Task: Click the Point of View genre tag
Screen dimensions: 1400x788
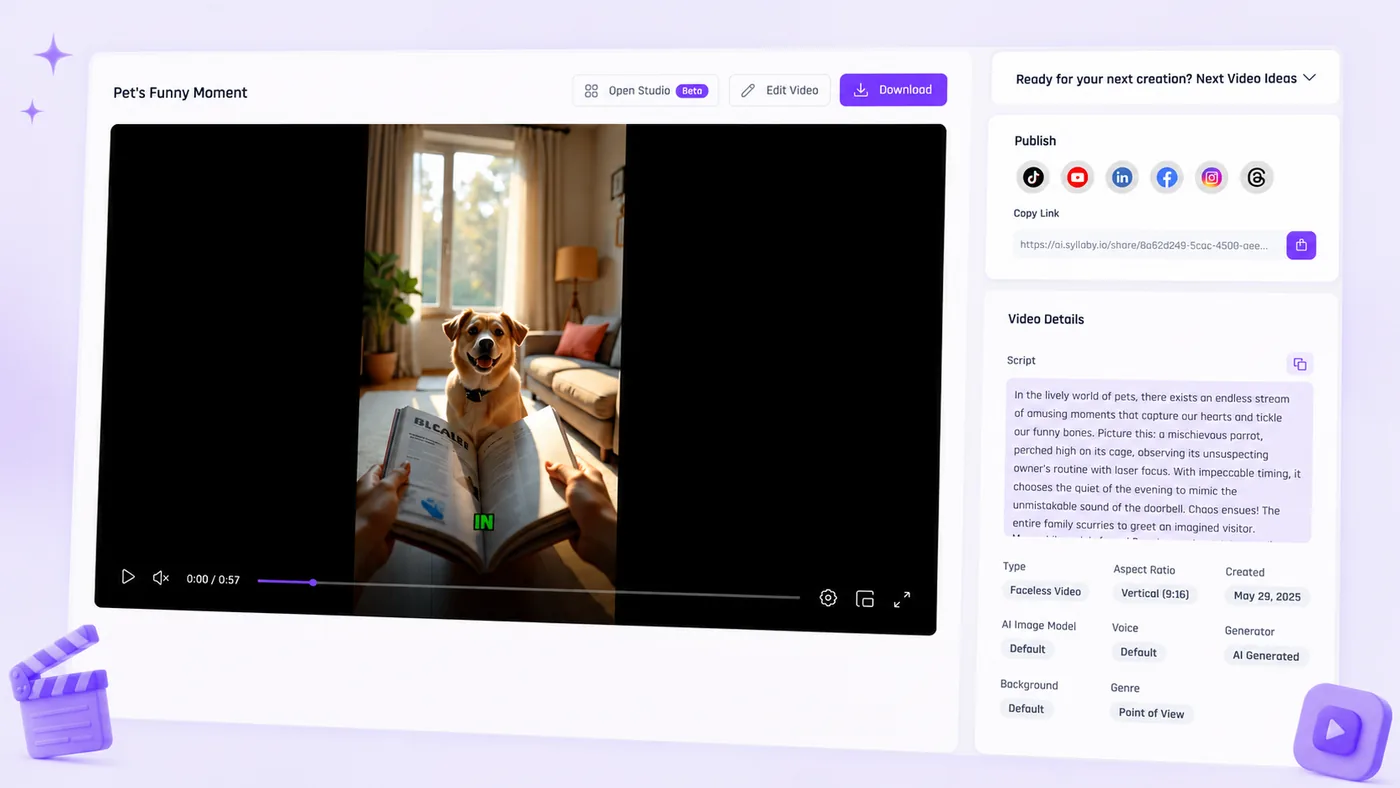Action: pos(1151,713)
